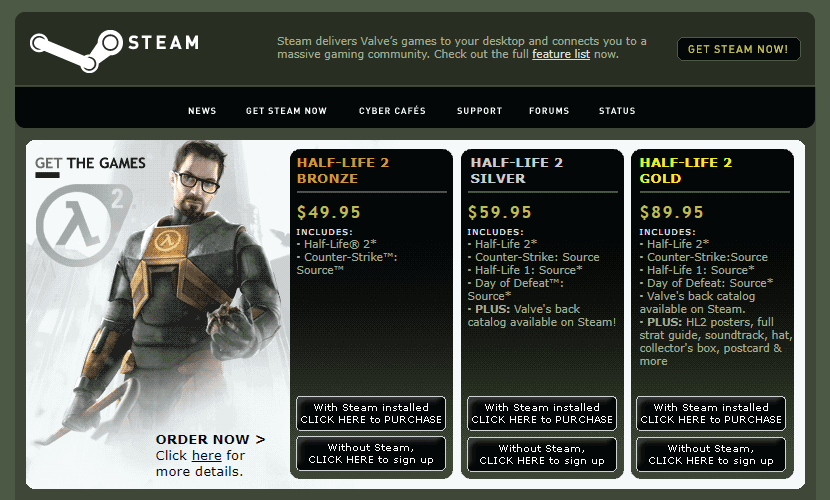830x500 pixels.
Task: Purchase Bronze with Steam installed
Action: (371, 413)
